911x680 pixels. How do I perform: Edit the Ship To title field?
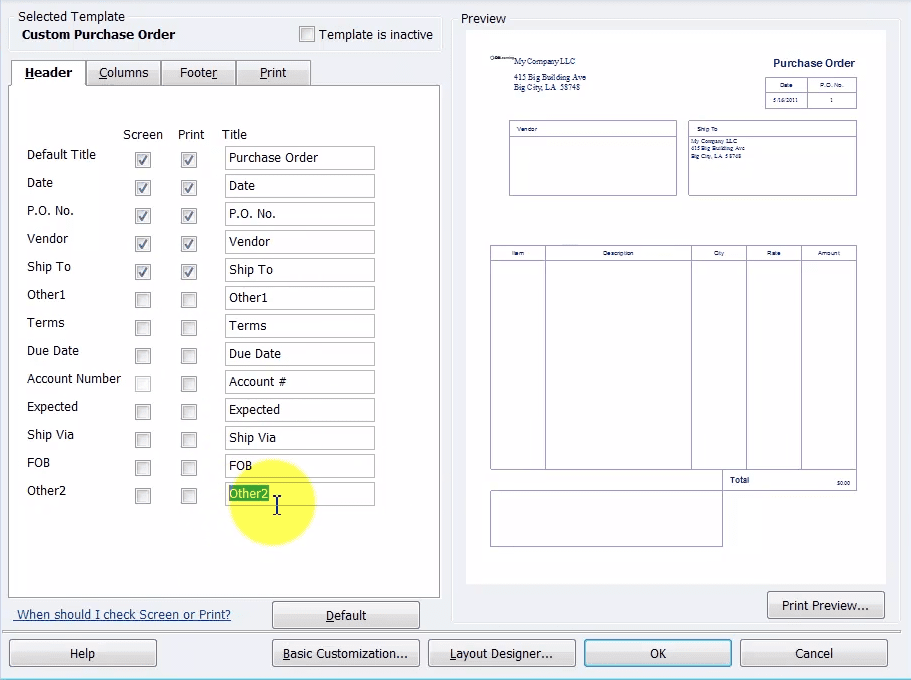pyautogui.click(x=299, y=270)
